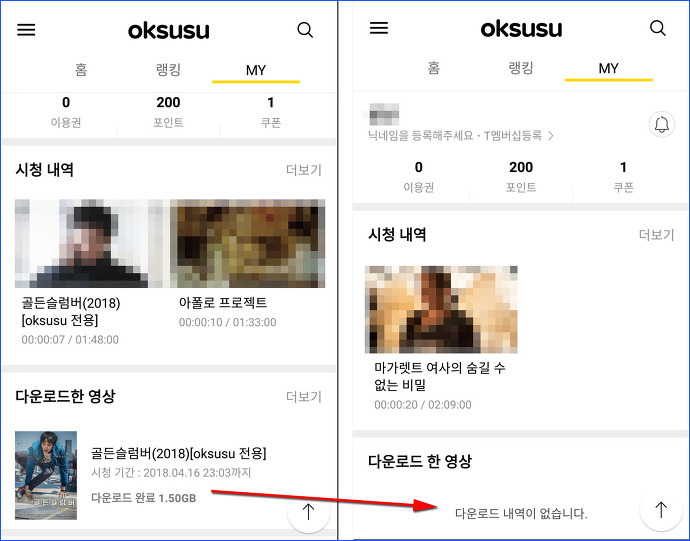Image resolution: width=690 pixels, height=541 pixels.
Task: Open hamburger menu on right phone screen
Action: point(378,28)
